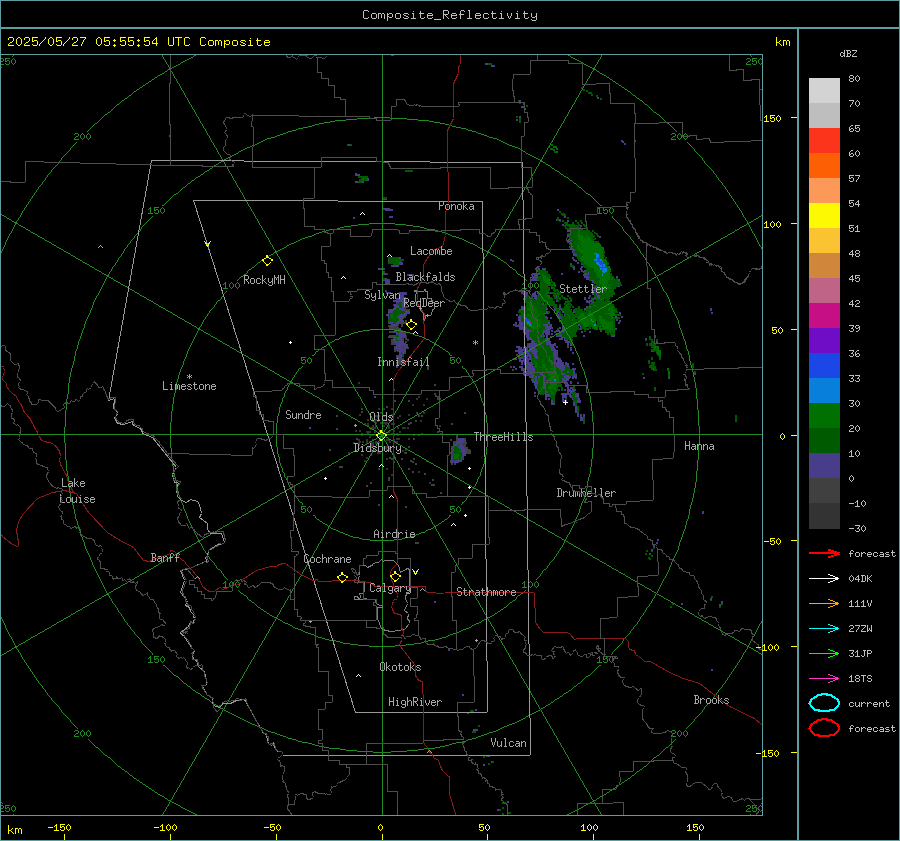The width and height of the screenshot is (900, 841).
Task: Click the green 31JP arrow icon
Action: coord(824,653)
